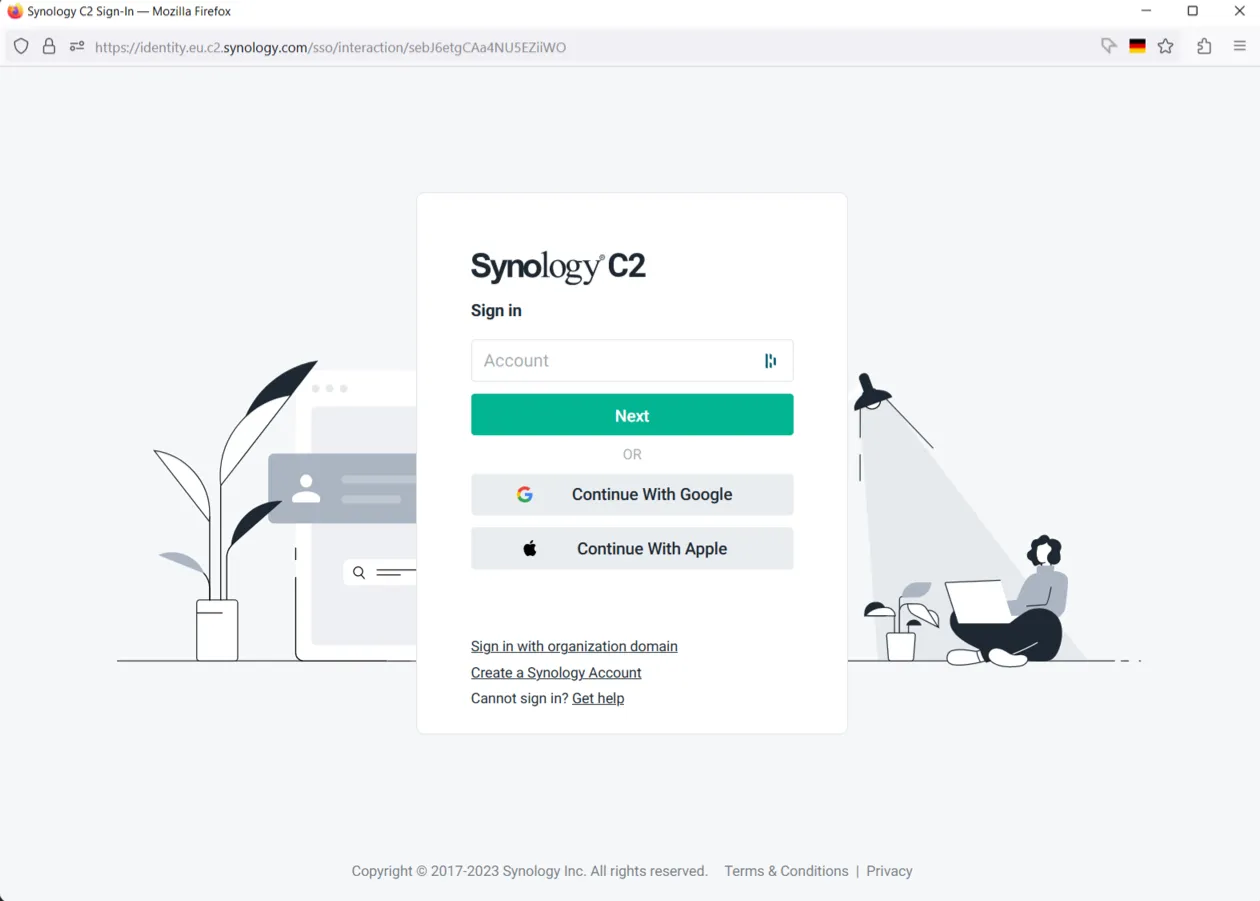Open the Terms & Conditions page
The image size is (1260, 901).
click(x=786, y=870)
